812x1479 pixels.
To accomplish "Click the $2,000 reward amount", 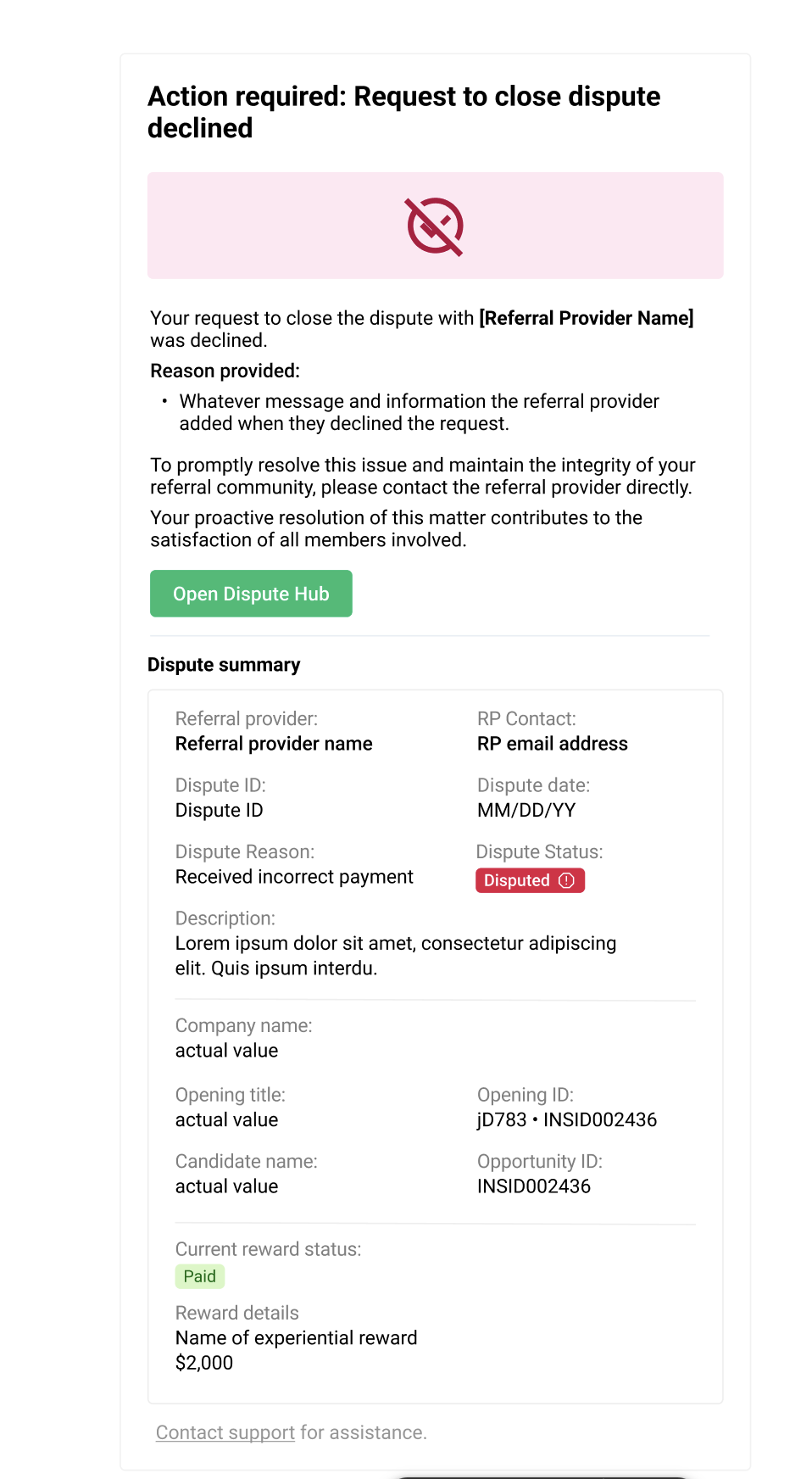I will [x=204, y=1363].
